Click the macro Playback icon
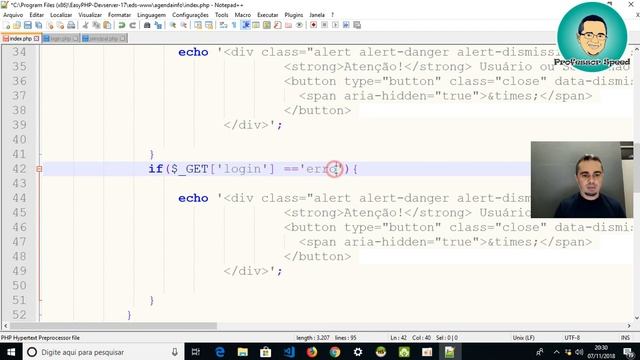 pyautogui.click(x=335, y=25)
